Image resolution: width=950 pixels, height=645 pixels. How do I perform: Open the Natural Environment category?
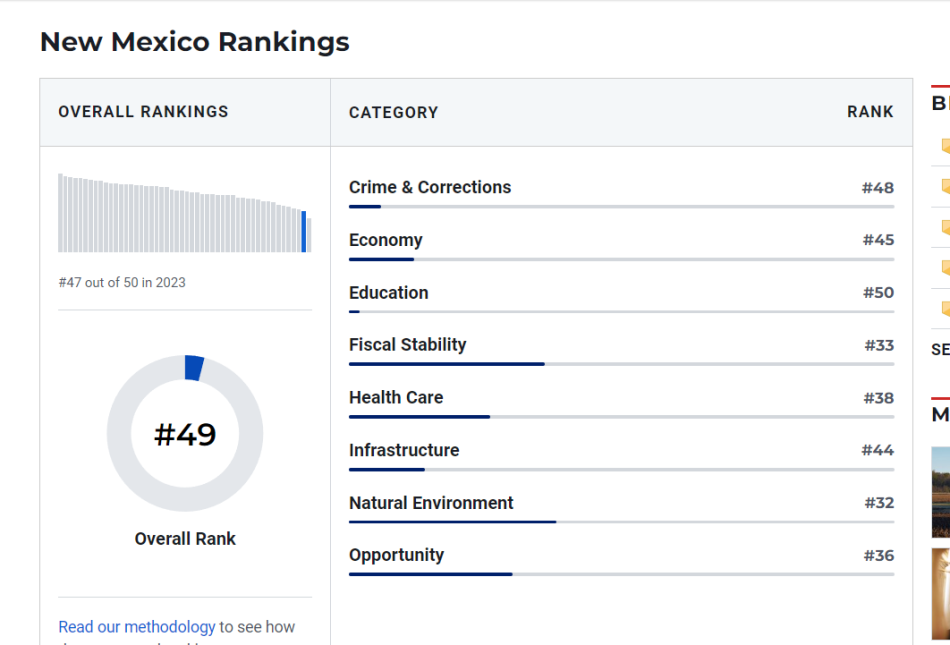pyautogui.click(x=431, y=503)
